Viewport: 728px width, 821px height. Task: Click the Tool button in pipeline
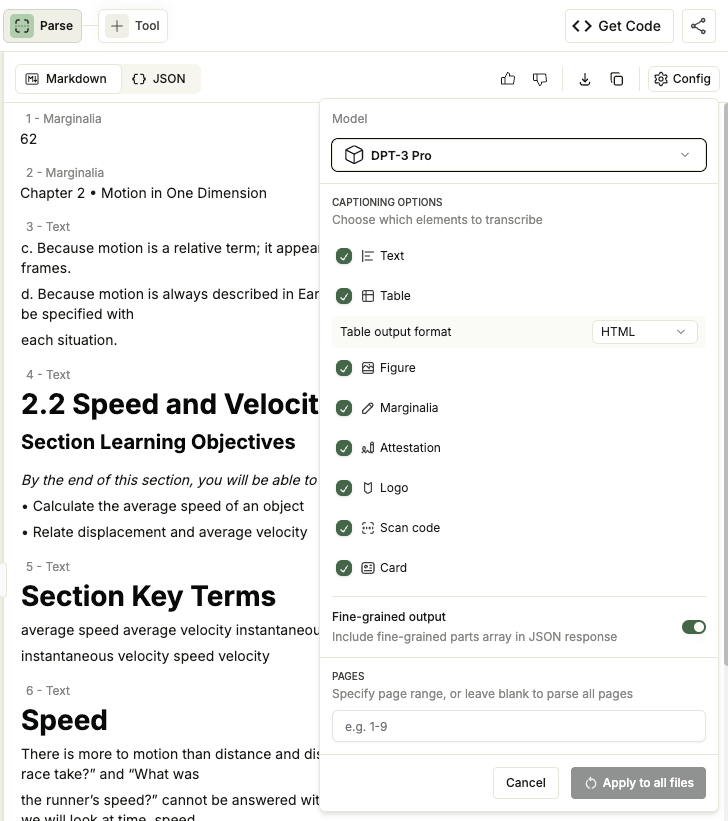133,26
